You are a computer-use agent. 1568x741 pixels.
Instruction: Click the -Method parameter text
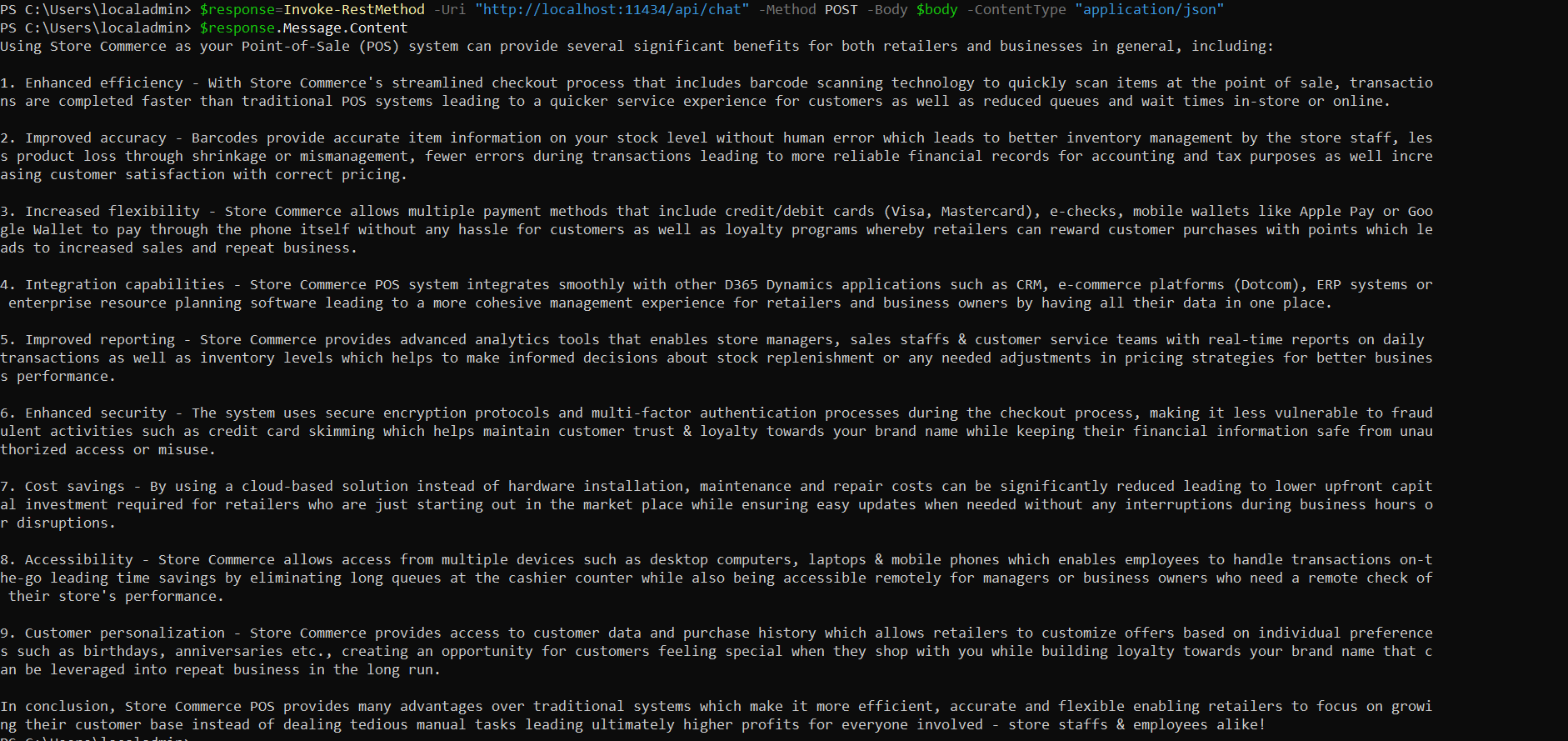tap(786, 10)
